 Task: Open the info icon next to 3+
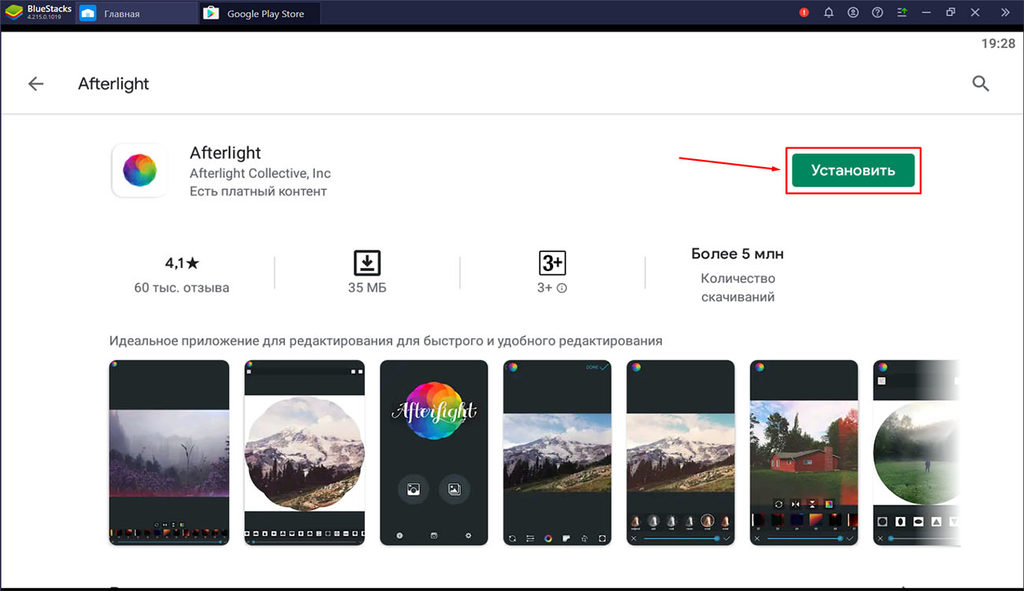pos(562,288)
